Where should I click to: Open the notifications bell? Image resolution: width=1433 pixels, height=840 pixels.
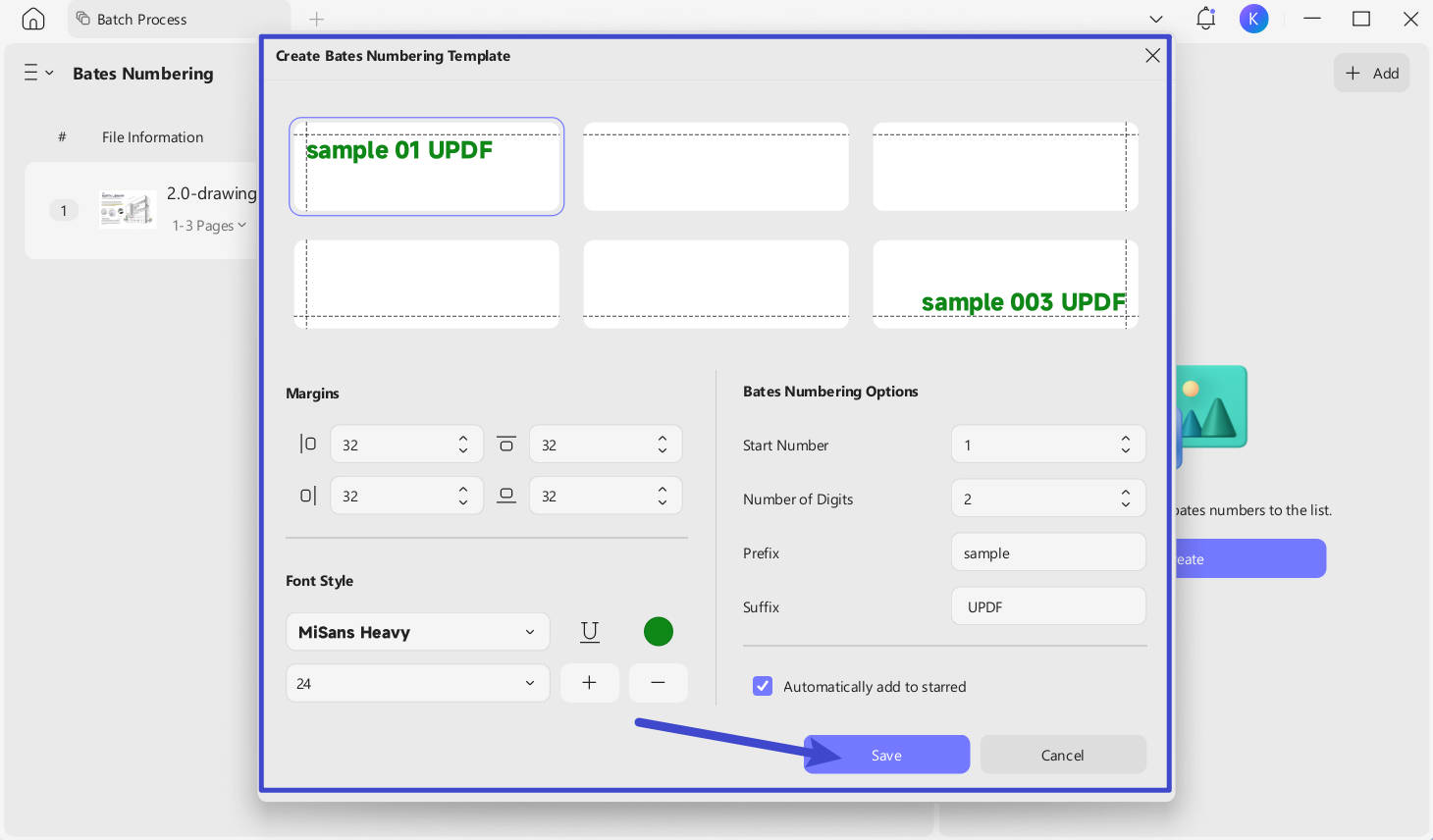[1205, 19]
